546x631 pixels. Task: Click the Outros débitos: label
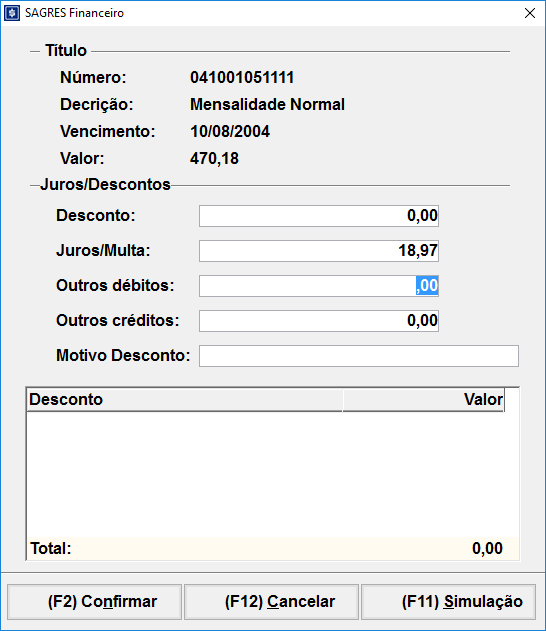(x=115, y=286)
